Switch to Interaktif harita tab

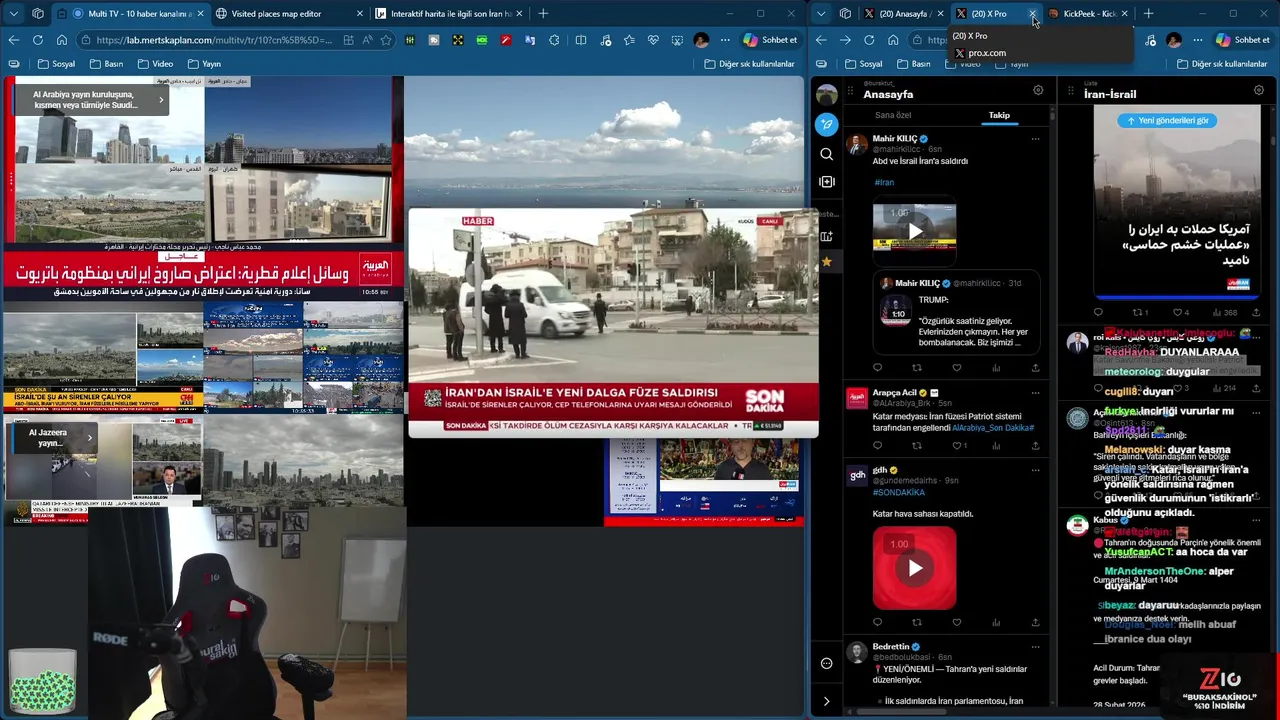448,13
